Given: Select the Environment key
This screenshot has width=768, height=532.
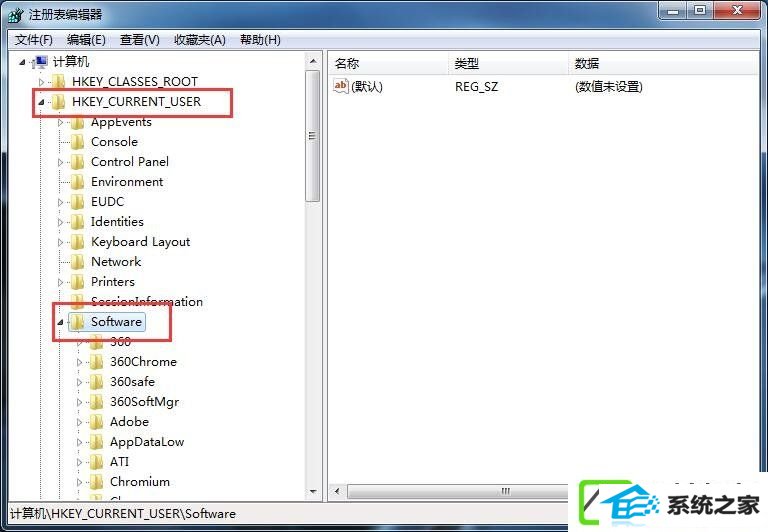Looking at the screenshot, I should [x=127, y=182].
